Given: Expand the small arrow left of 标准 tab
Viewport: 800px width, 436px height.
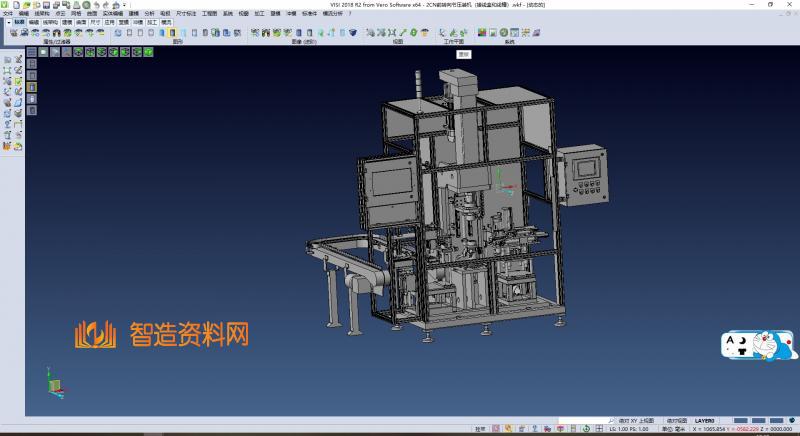Looking at the screenshot, I should click(7, 21).
